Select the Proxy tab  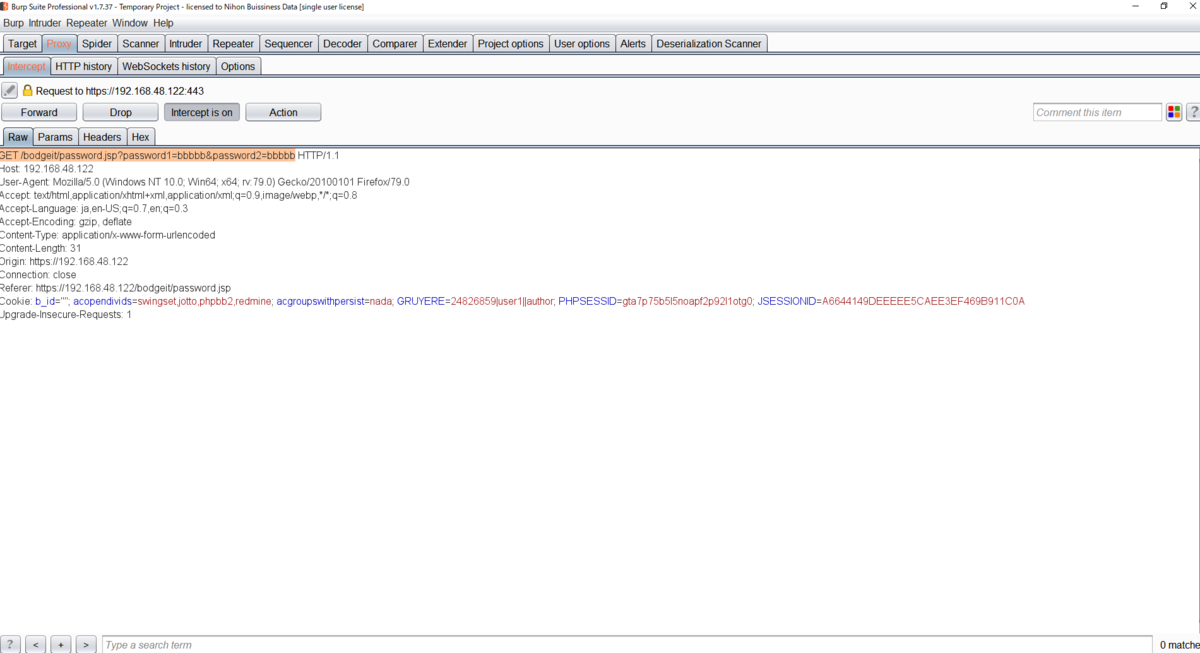[x=59, y=43]
